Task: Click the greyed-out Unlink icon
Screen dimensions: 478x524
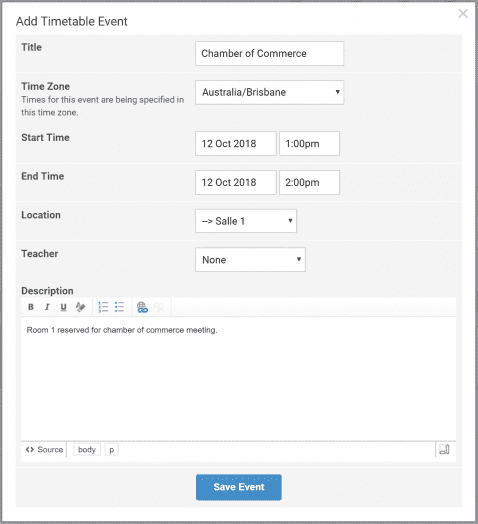Action: 159,307
